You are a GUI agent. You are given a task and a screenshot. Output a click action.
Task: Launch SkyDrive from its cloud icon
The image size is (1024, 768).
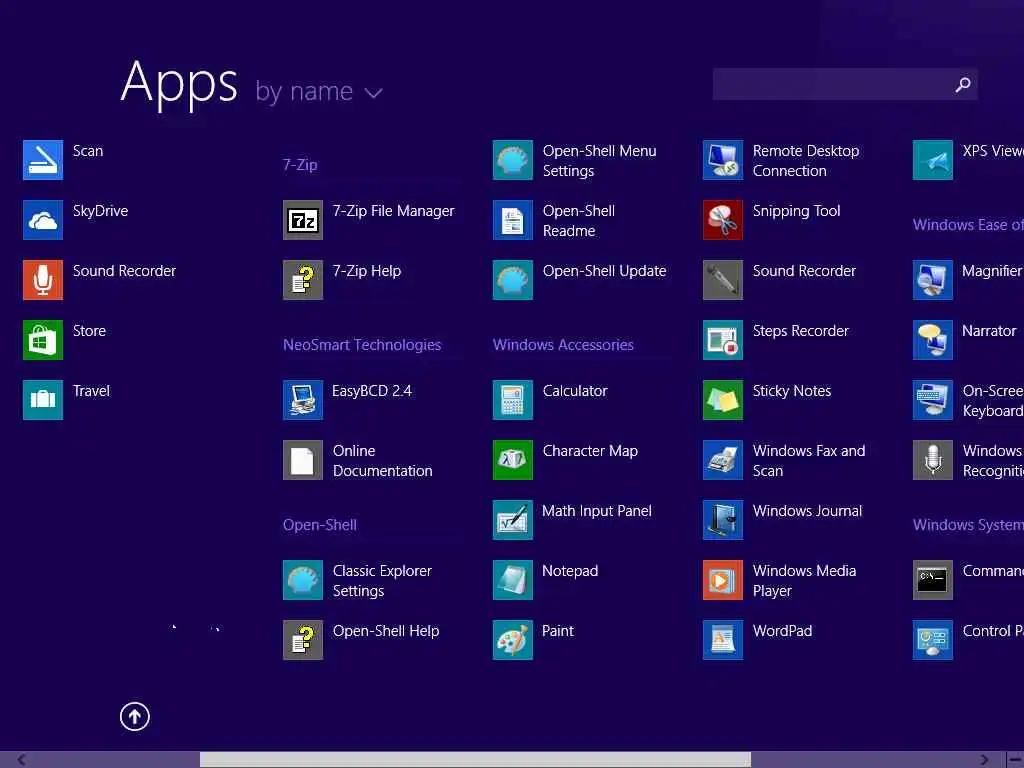pos(42,220)
